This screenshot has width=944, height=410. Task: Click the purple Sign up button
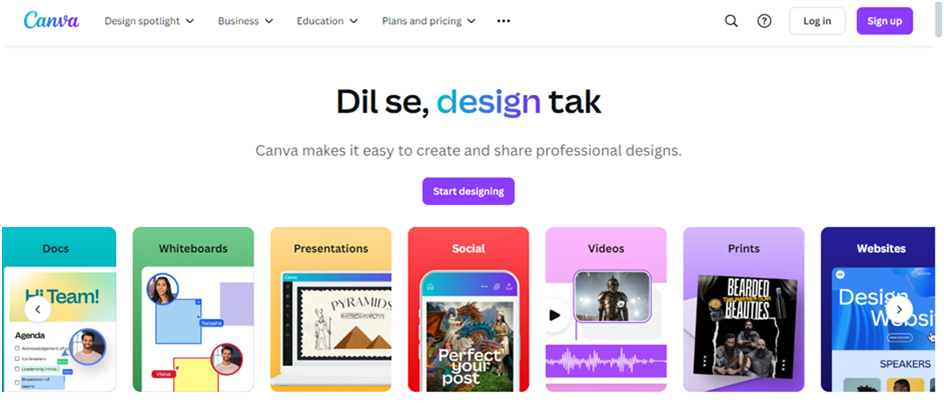884,21
